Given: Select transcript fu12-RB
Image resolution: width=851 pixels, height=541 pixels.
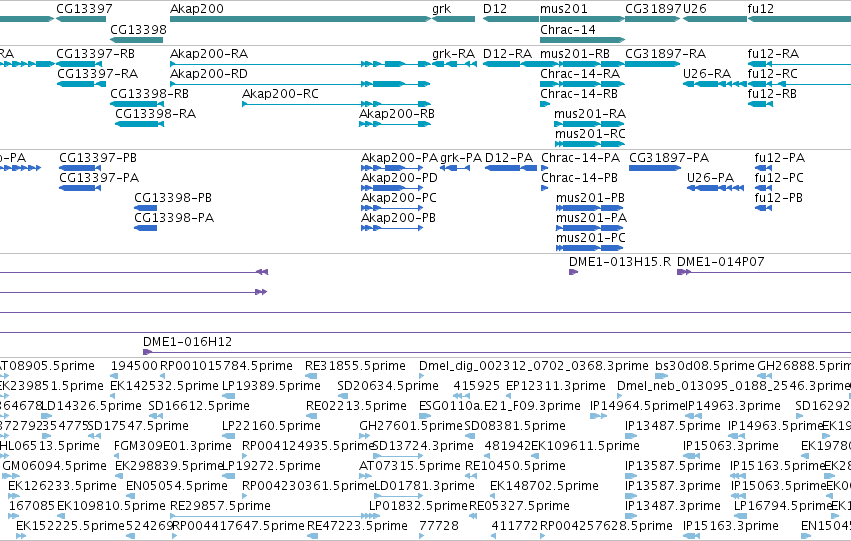Looking at the screenshot, I should tap(772, 94).
